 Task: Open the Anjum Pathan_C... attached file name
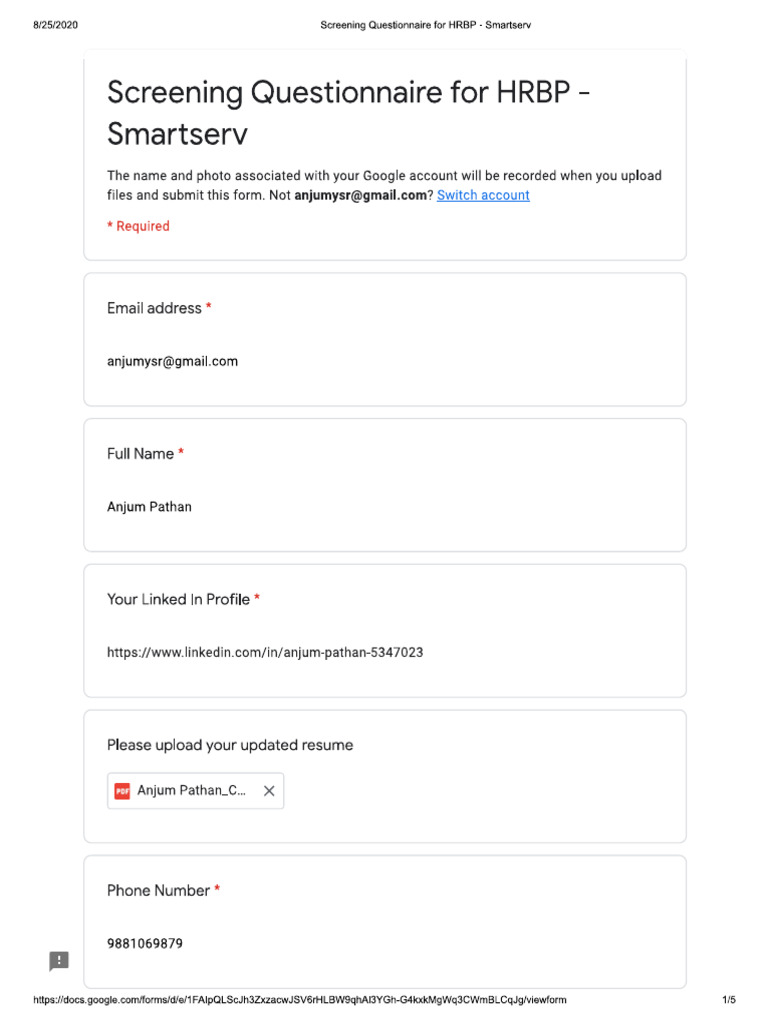coord(191,791)
